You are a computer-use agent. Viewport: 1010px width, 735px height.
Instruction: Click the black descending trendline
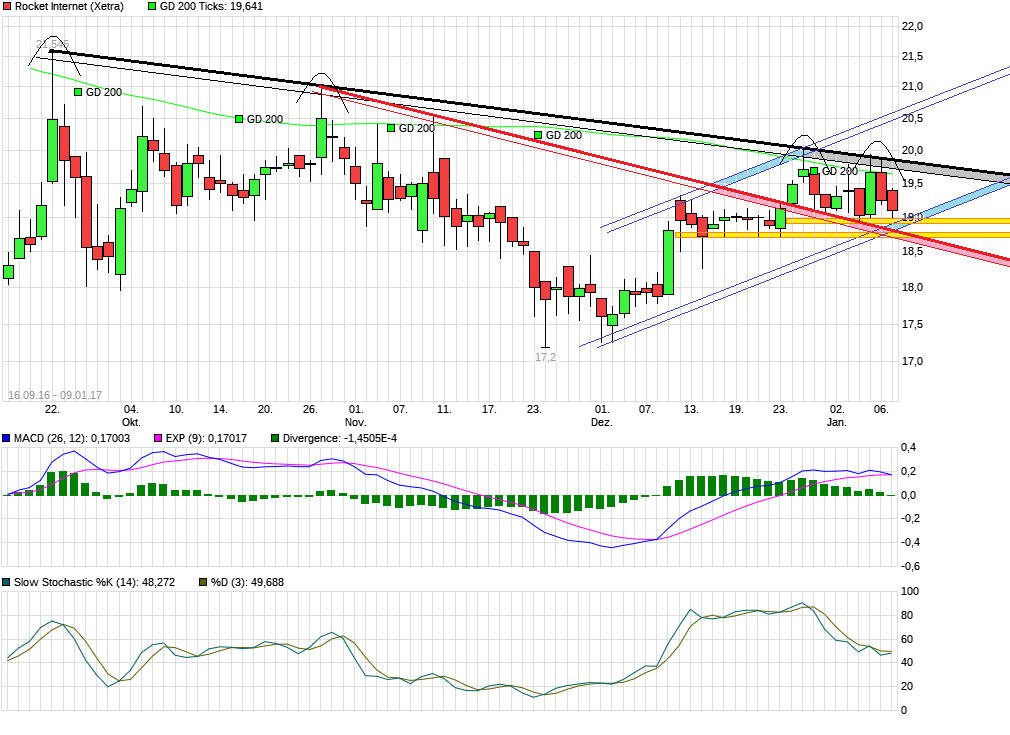click(x=500, y=110)
